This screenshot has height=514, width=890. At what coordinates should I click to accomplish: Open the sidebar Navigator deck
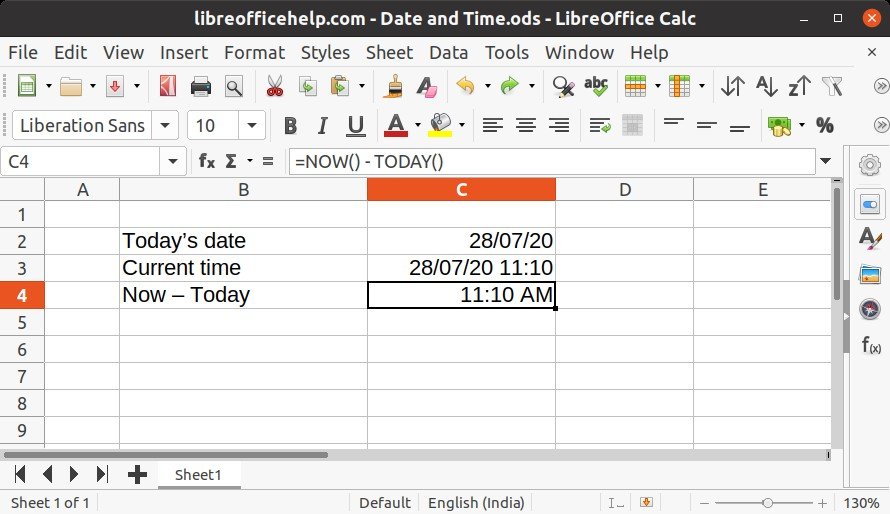pos(870,309)
